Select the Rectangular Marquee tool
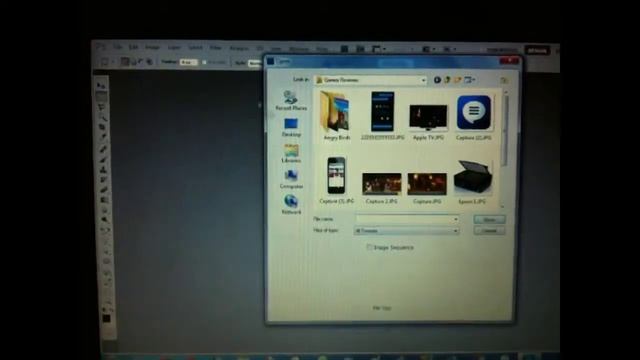 click(101, 97)
